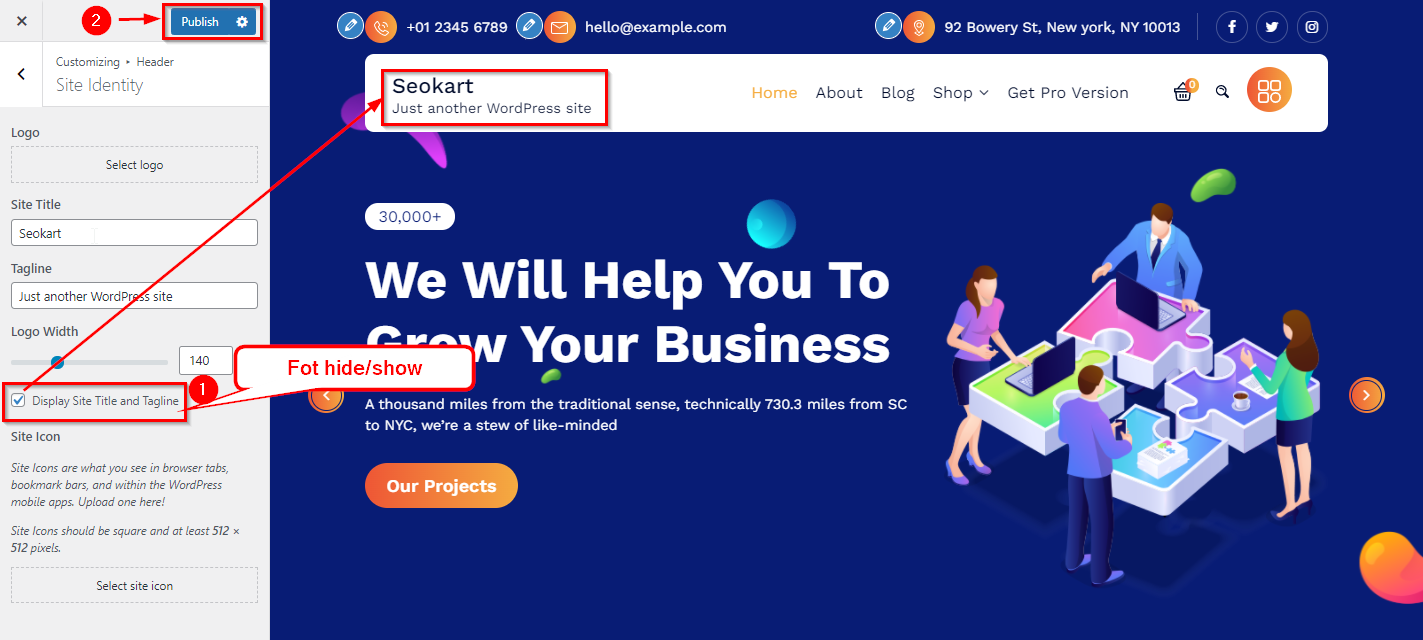
Task: Go back from Site Identity panel
Action: (x=21, y=74)
